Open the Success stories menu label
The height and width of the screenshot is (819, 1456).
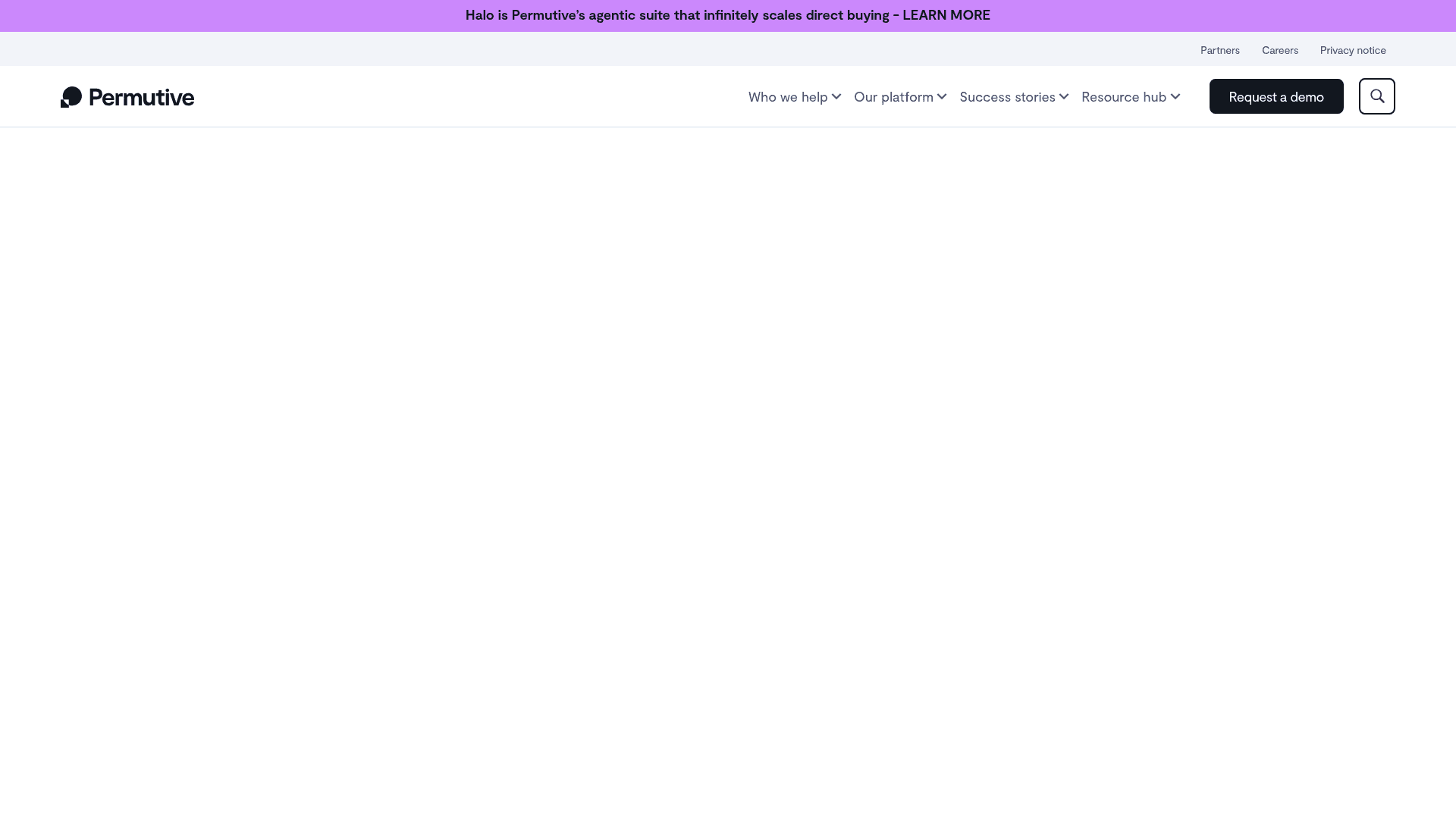(1007, 96)
